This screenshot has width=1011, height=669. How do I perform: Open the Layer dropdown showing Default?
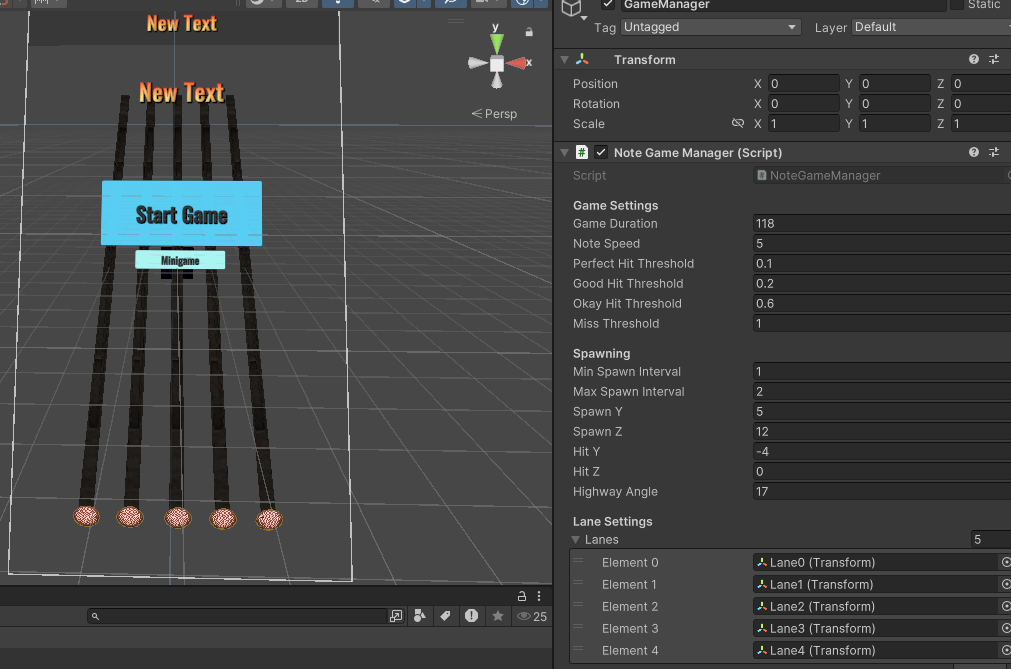(931, 27)
